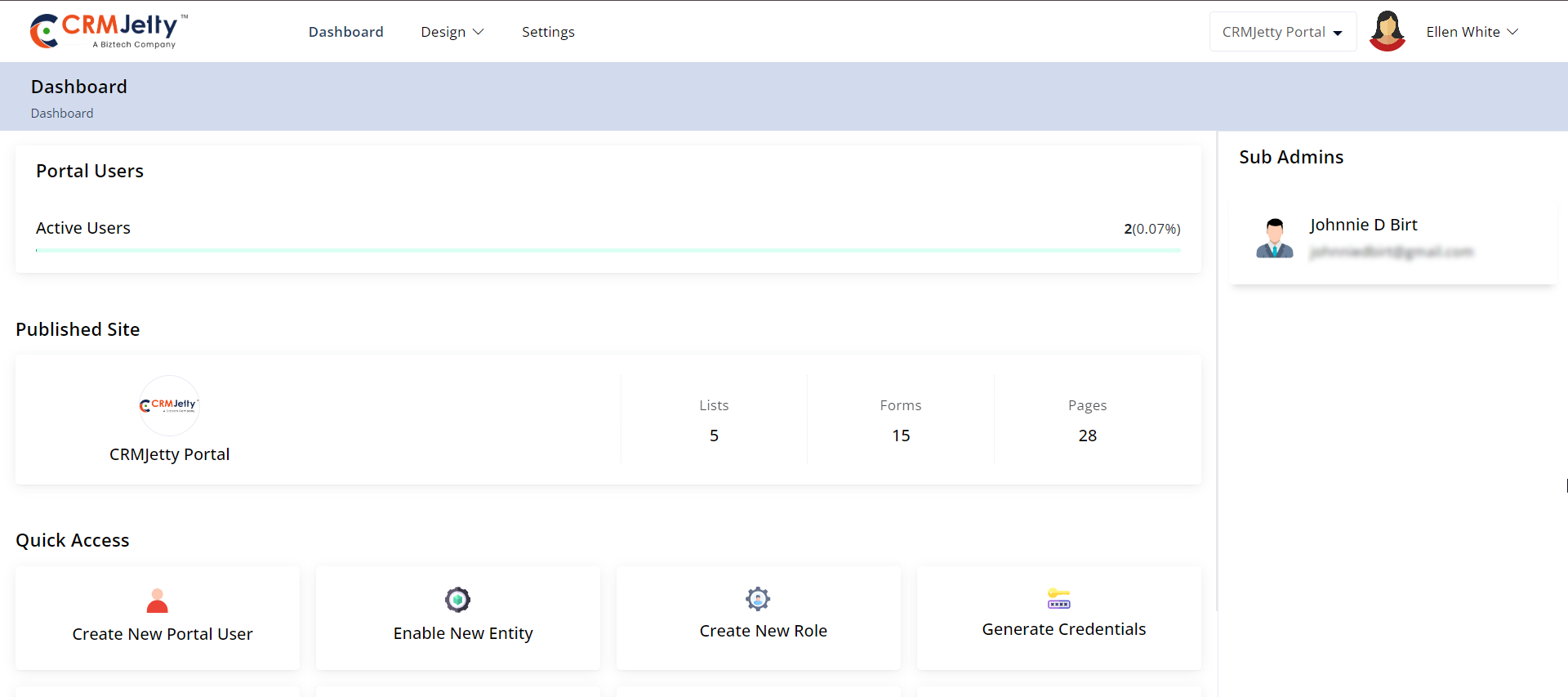The height and width of the screenshot is (697, 1568).
Task: Expand the Design menu
Action: point(452,32)
